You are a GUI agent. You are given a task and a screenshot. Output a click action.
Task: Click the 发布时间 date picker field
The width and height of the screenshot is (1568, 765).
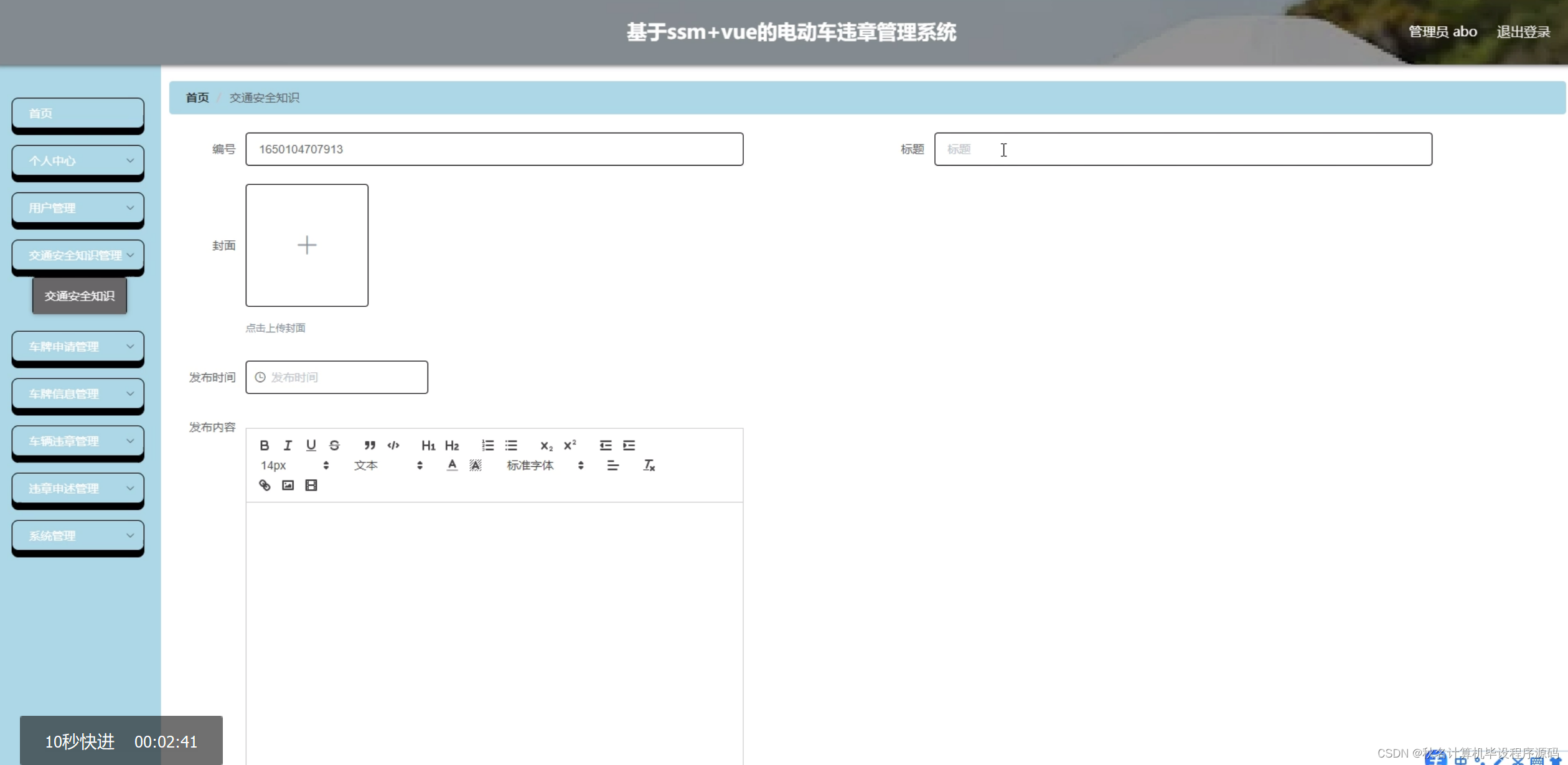point(336,377)
